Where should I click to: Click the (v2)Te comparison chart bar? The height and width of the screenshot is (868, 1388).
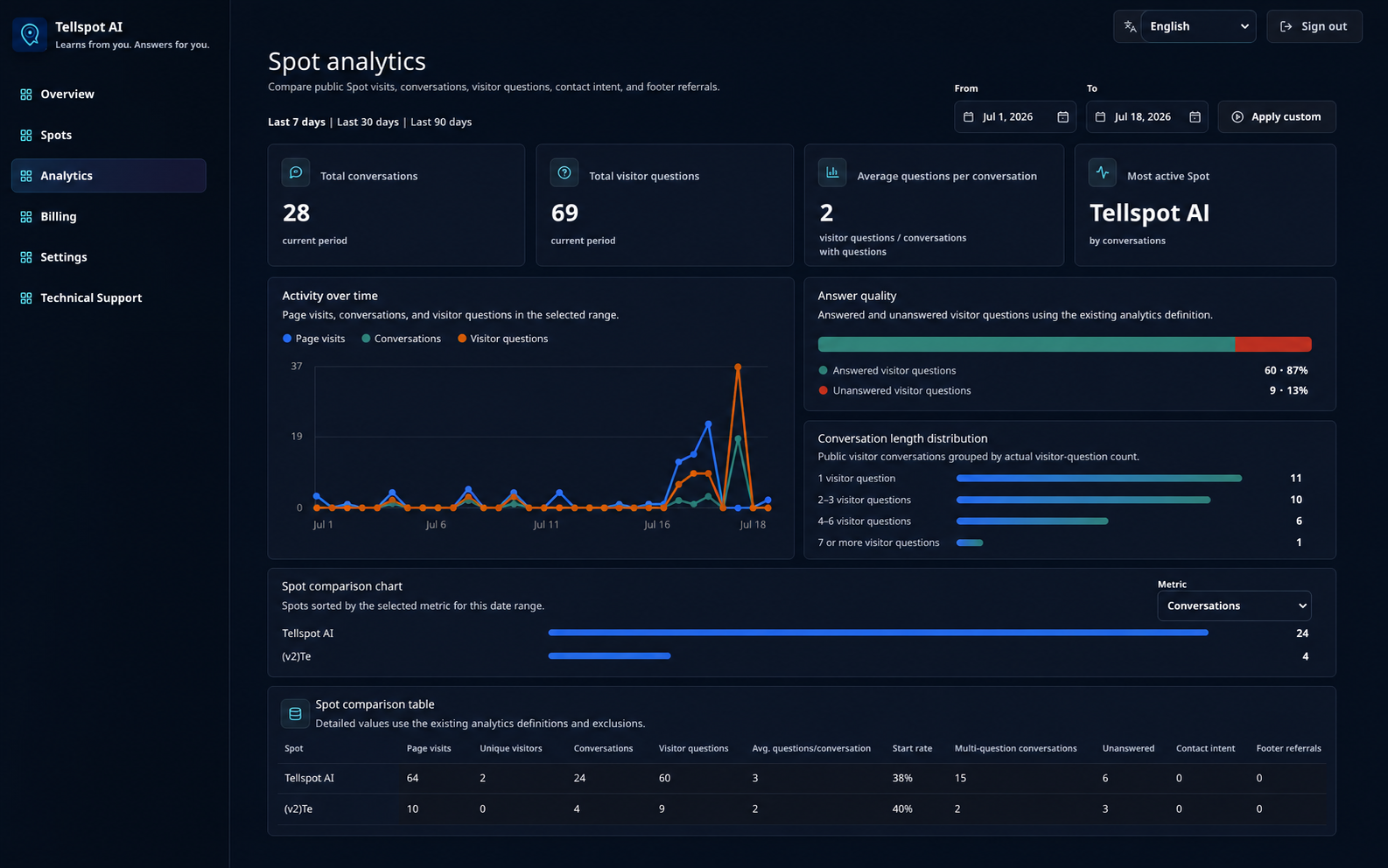point(609,656)
